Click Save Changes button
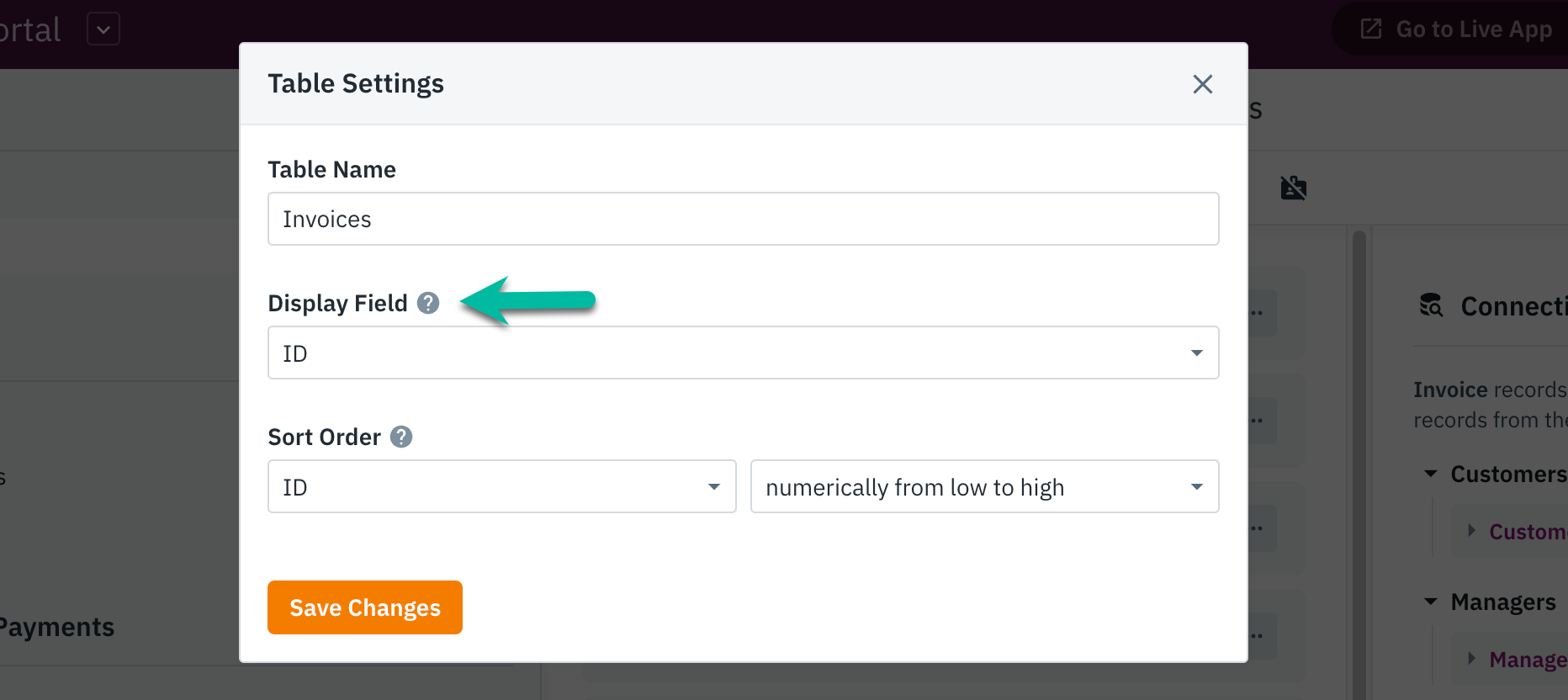The image size is (1568, 700). [x=365, y=607]
